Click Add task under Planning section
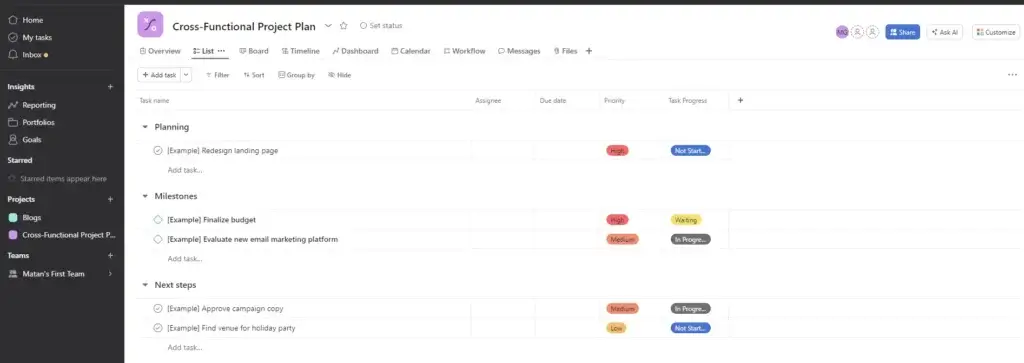This screenshot has width=1024, height=363. [x=185, y=170]
